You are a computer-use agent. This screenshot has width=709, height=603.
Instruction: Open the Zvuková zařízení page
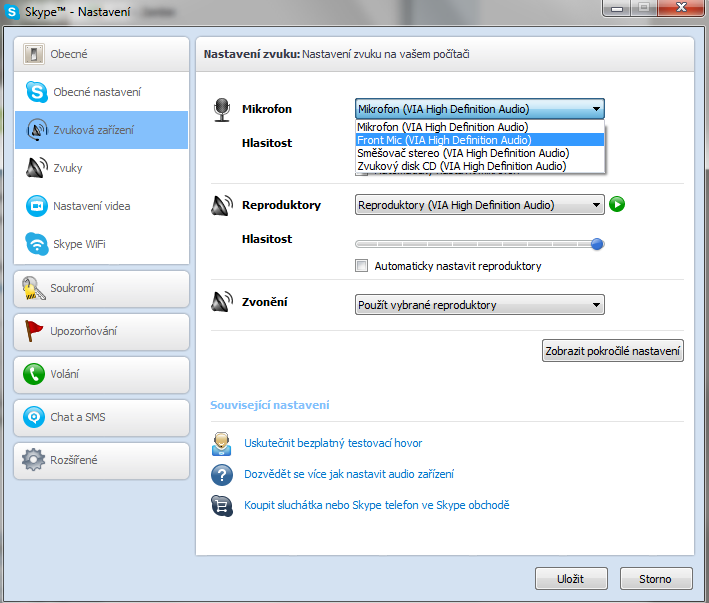point(101,130)
